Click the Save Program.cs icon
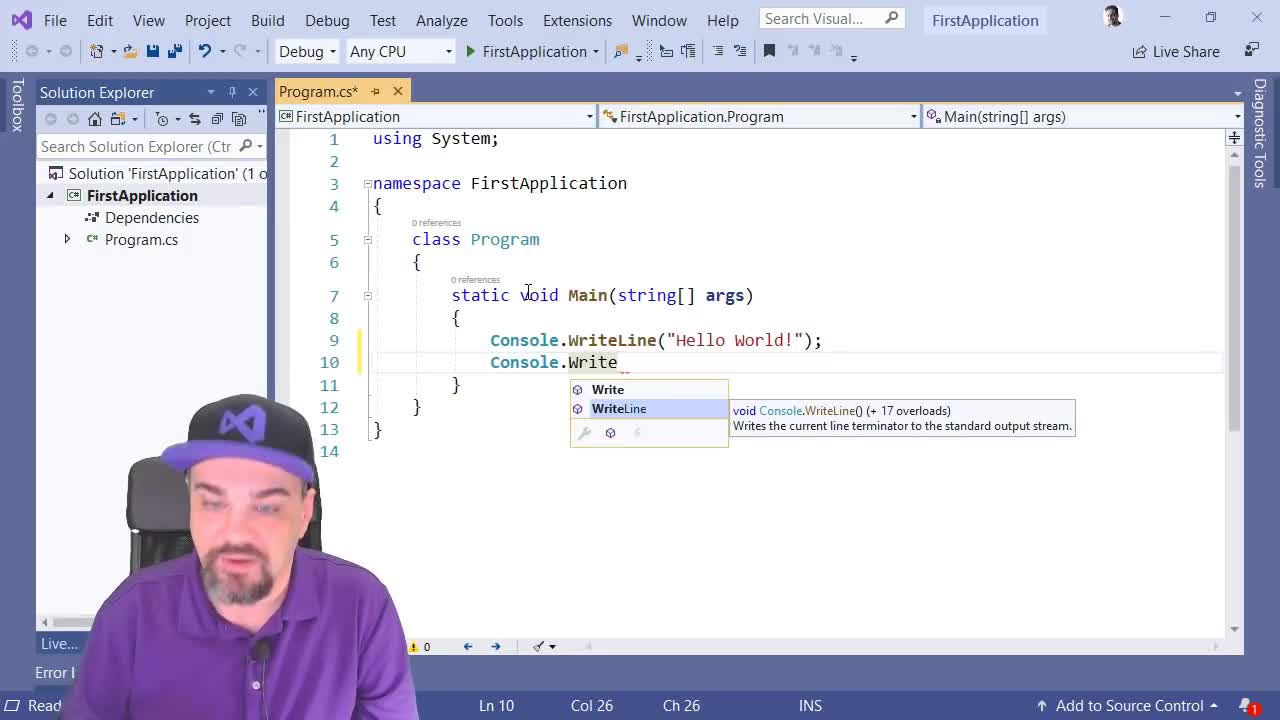 (x=152, y=51)
